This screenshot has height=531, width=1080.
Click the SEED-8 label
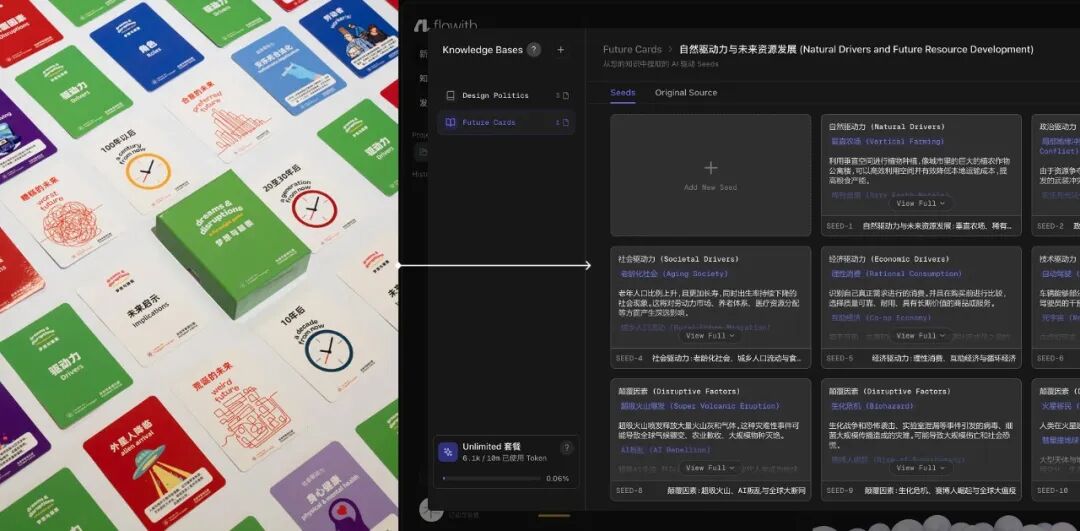click(629, 490)
